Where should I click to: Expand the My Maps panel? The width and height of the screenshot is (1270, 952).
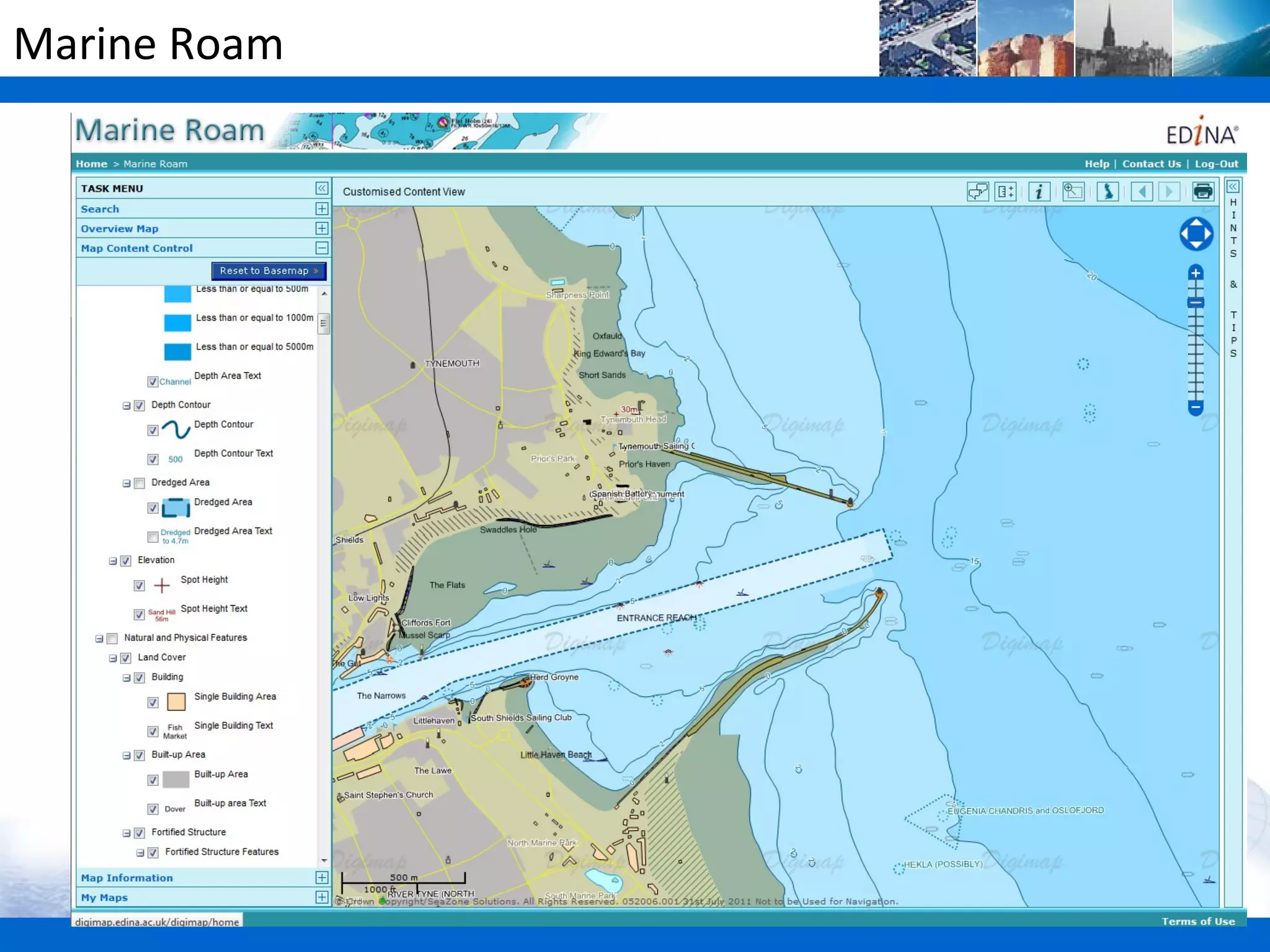(x=321, y=897)
